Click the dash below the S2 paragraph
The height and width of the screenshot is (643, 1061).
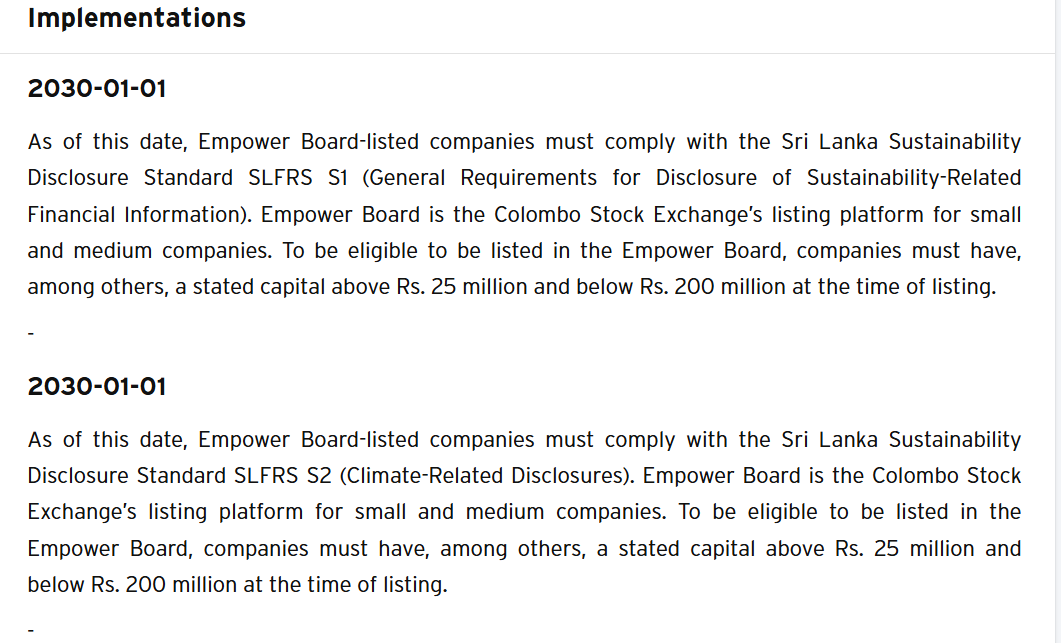click(31, 630)
